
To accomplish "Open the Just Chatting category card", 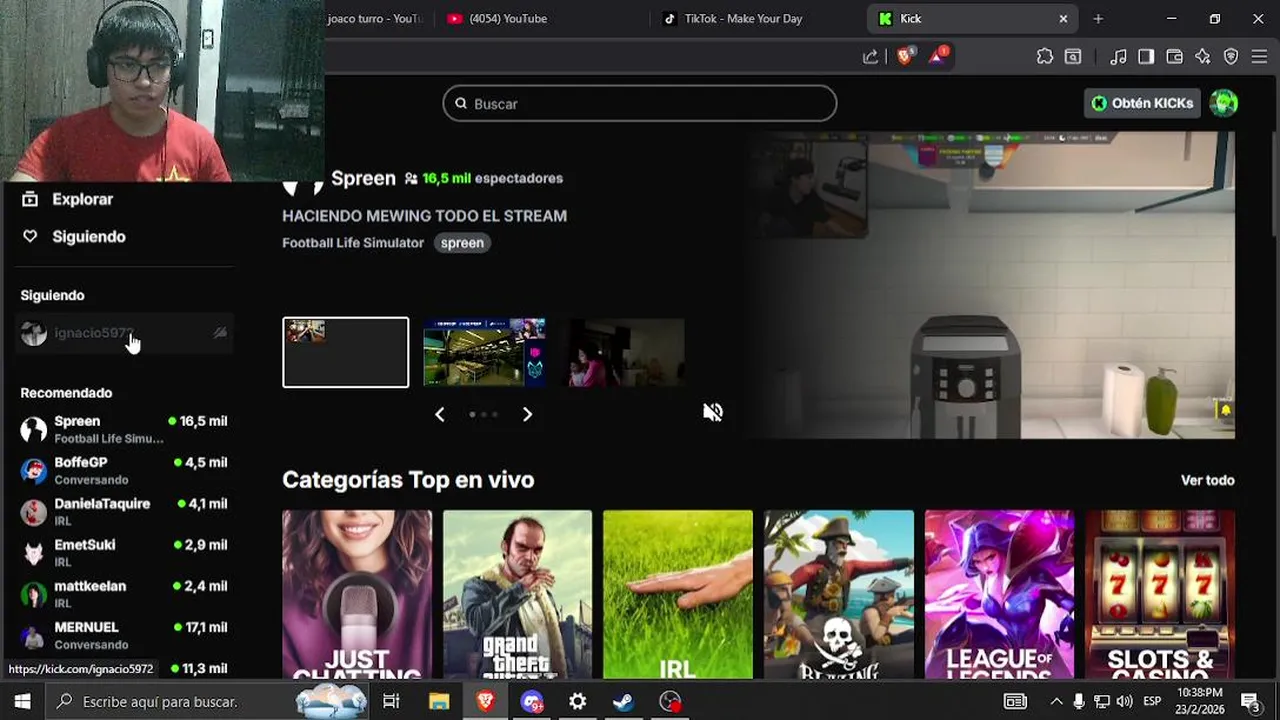I will point(357,595).
